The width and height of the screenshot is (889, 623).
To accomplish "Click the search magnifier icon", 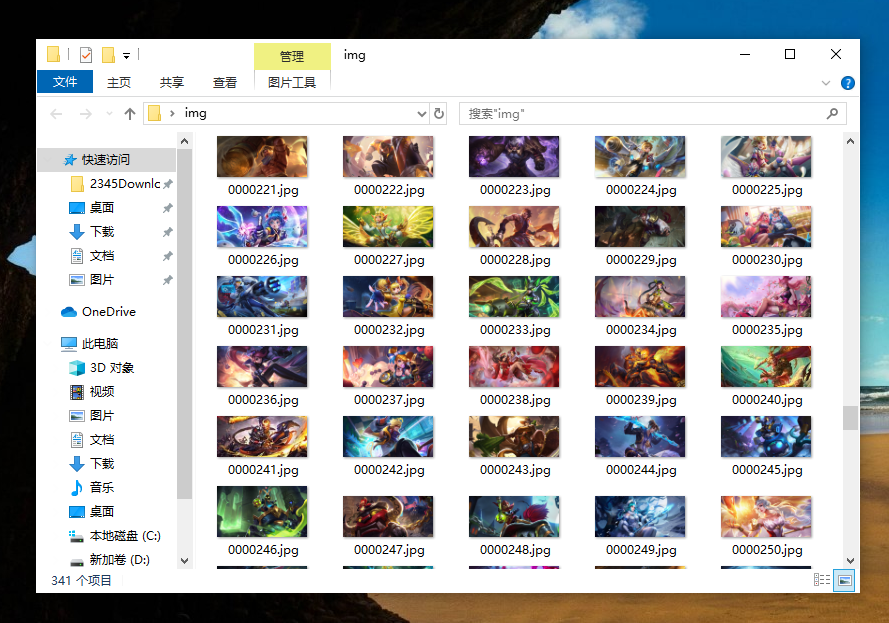I will click(832, 114).
